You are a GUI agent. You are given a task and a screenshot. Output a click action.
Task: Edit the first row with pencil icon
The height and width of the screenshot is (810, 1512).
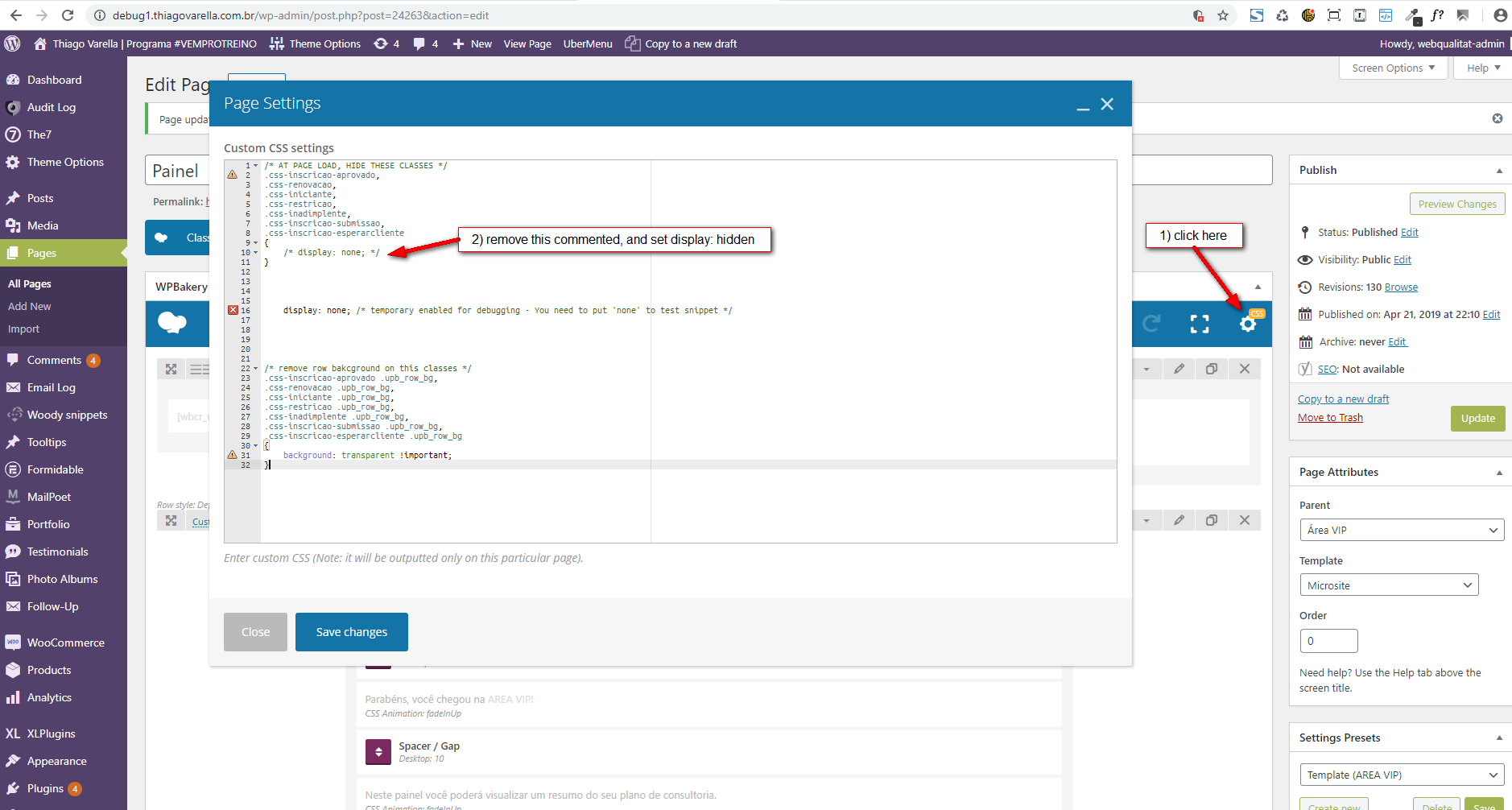pos(1179,369)
